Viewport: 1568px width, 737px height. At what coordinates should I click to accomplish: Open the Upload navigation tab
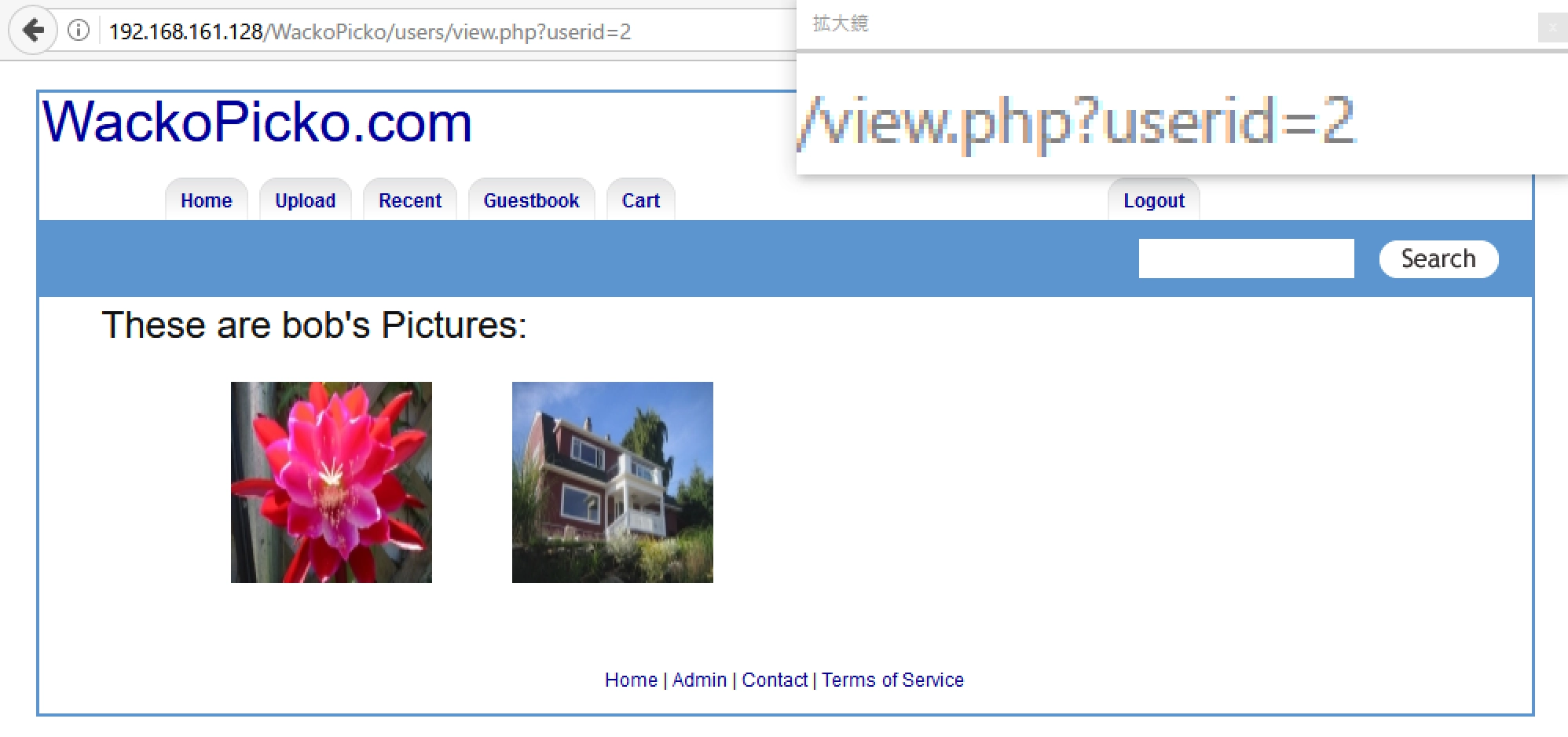tap(306, 200)
